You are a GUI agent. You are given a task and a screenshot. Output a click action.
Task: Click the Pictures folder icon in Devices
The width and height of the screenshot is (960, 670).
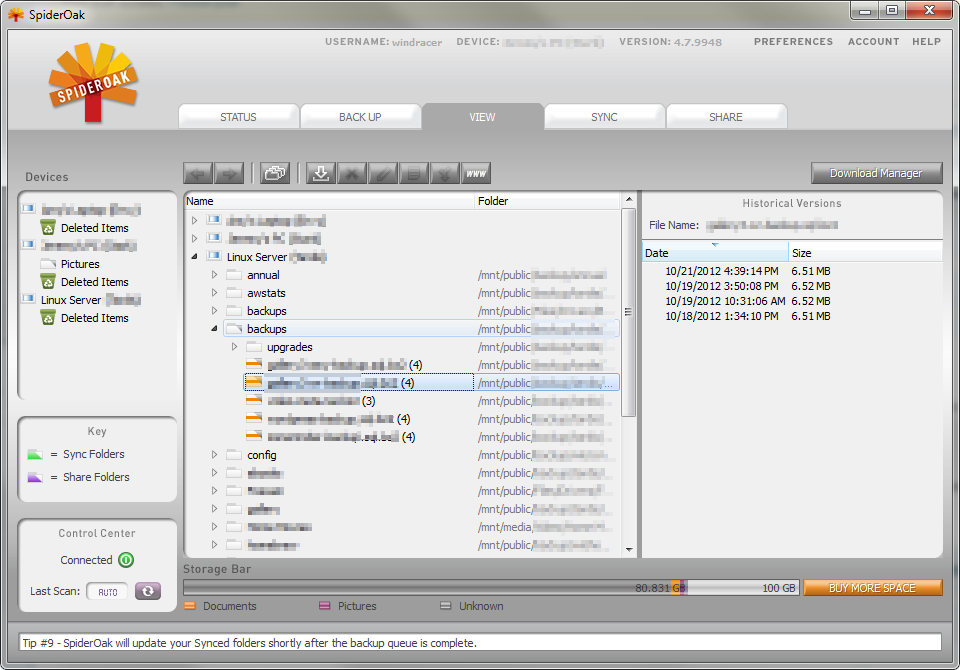click(x=48, y=264)
